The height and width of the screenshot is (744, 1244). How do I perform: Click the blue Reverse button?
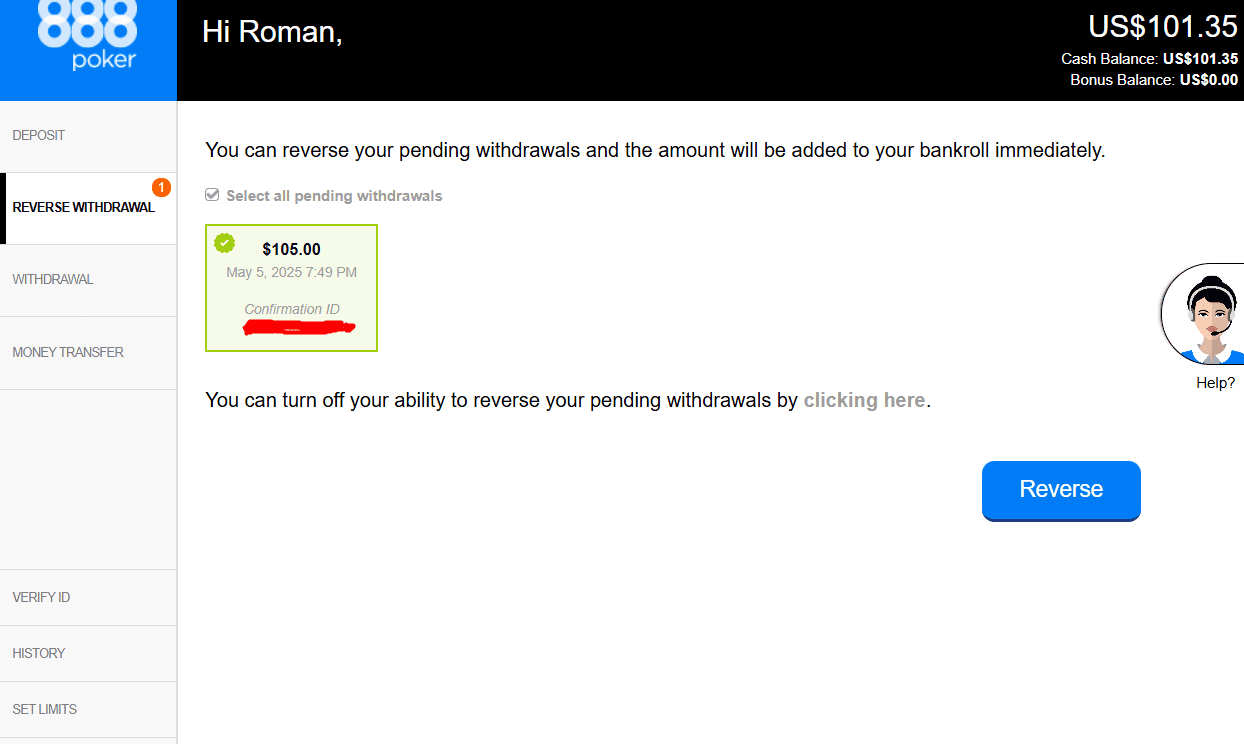tap(1061, 490)
